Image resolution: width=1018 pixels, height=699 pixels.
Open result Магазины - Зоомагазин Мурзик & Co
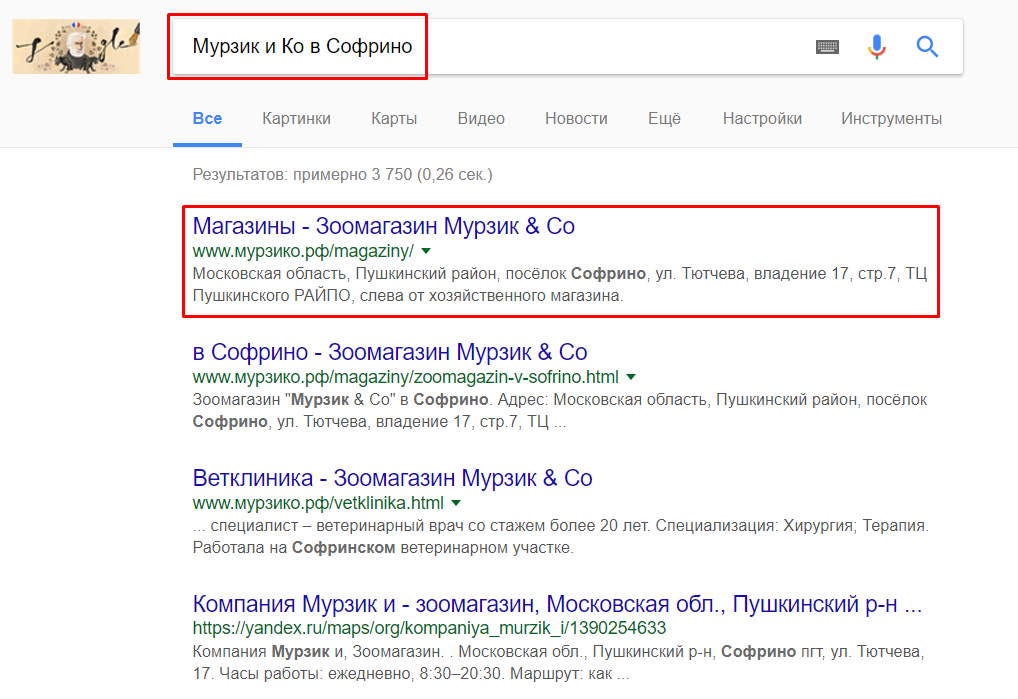coord(384,227)
